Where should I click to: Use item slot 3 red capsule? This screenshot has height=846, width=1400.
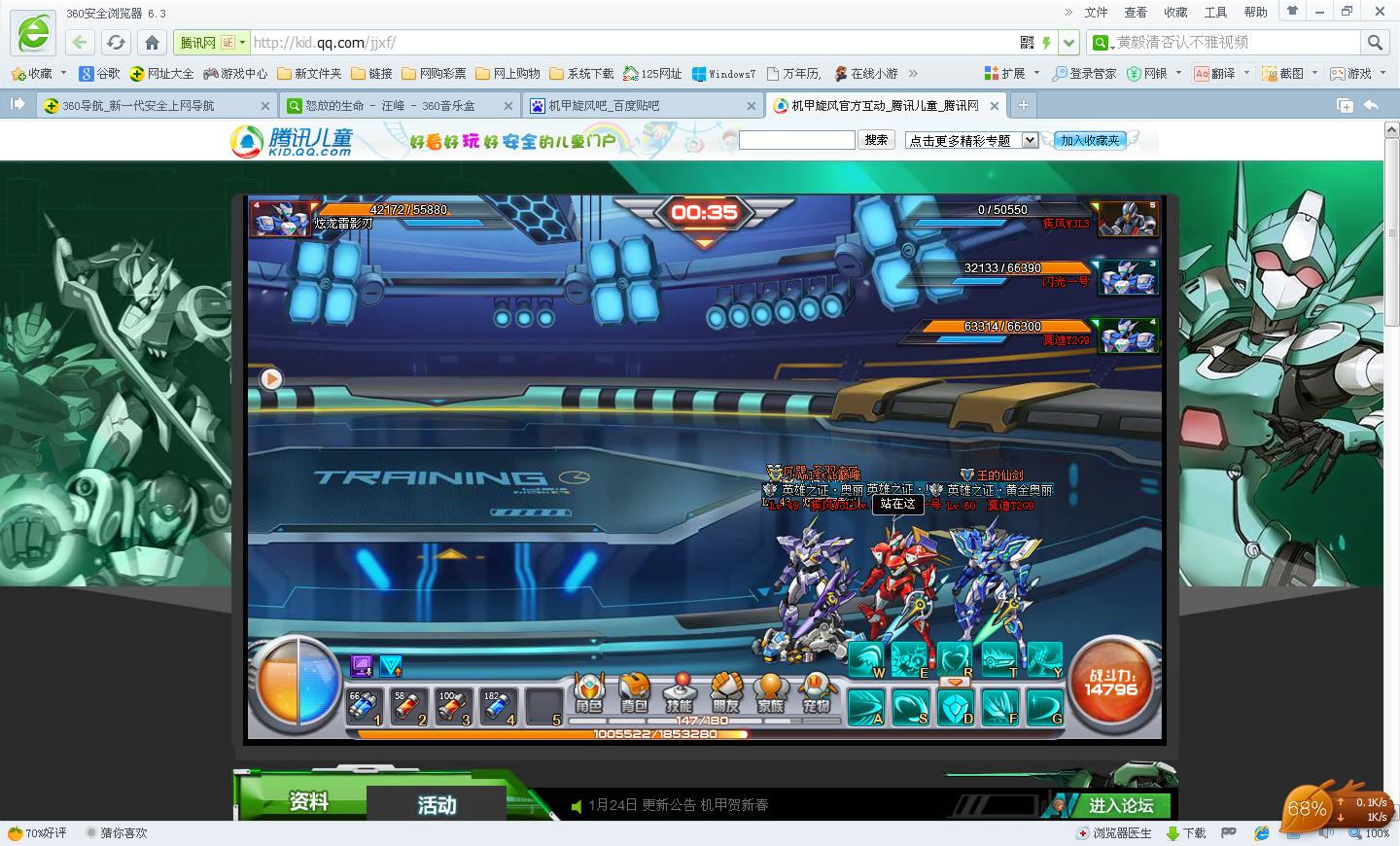pos(455,707)
